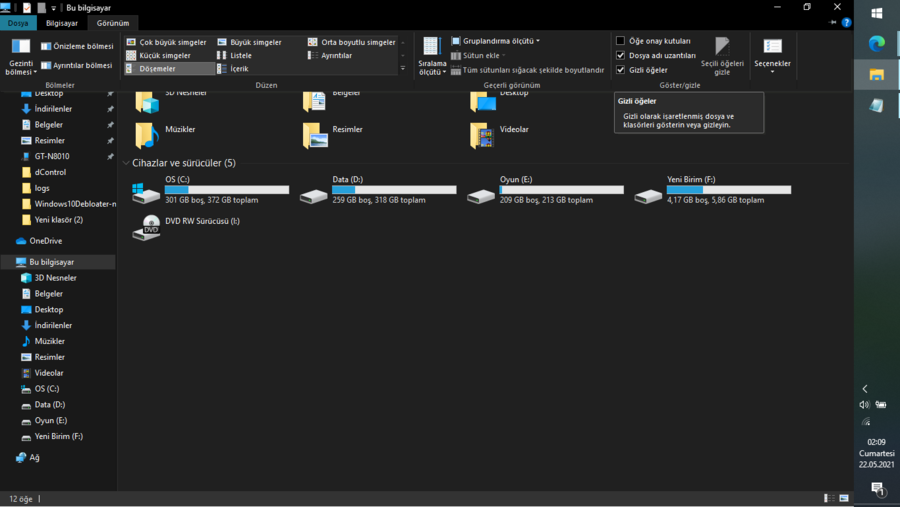
Task: Open the dControl folder in sidebar
Action: point(50,172)
